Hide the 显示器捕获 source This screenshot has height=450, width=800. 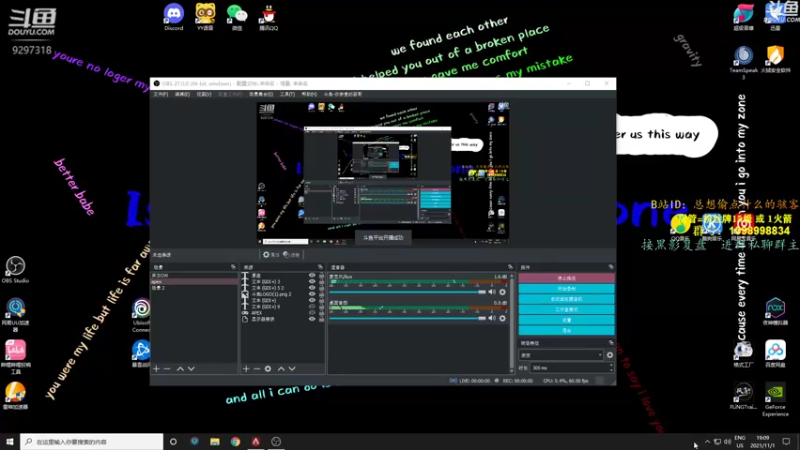[x=312, y=319]
